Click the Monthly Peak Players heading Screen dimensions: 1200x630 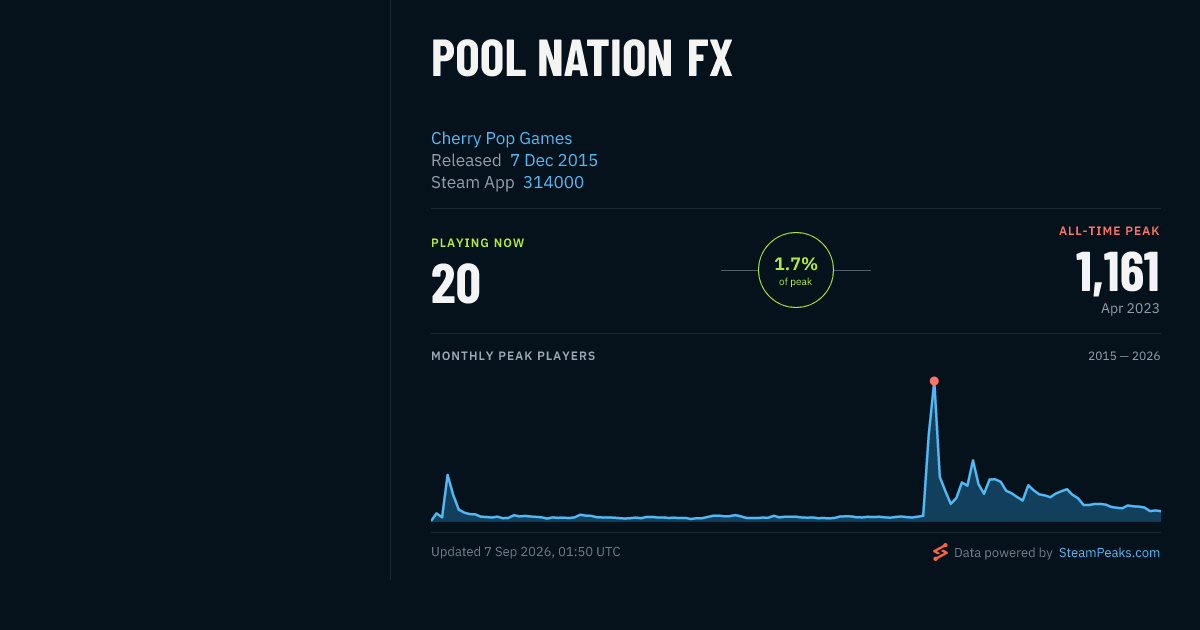pos(513,356)
